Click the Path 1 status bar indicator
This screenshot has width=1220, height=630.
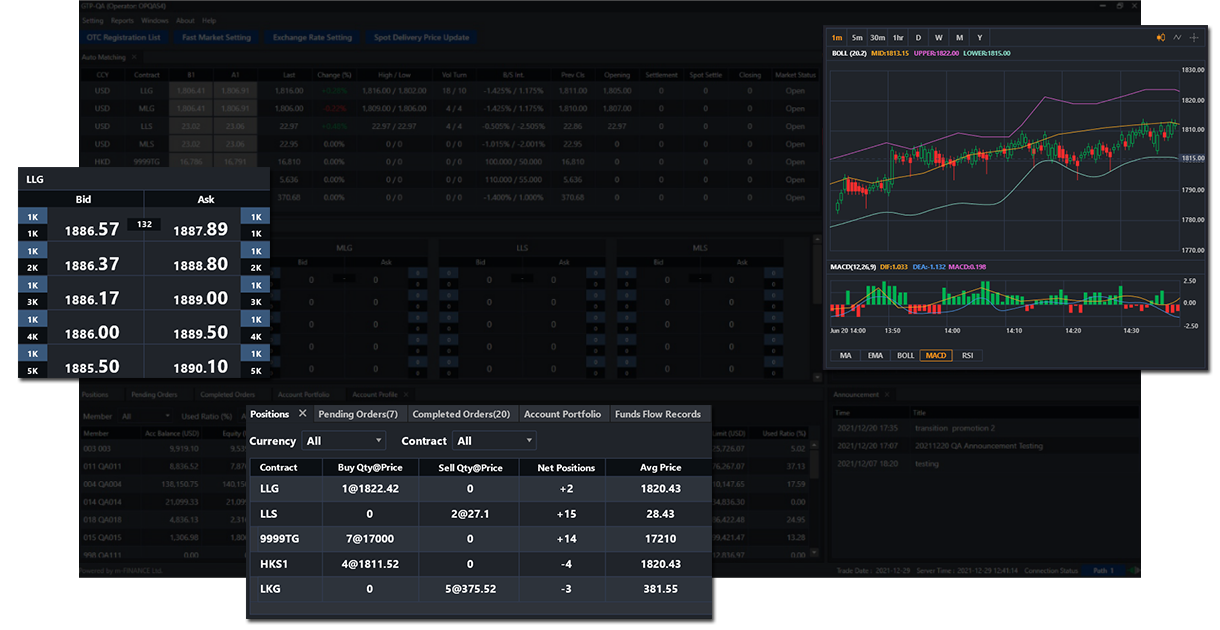pos(1103,570)
